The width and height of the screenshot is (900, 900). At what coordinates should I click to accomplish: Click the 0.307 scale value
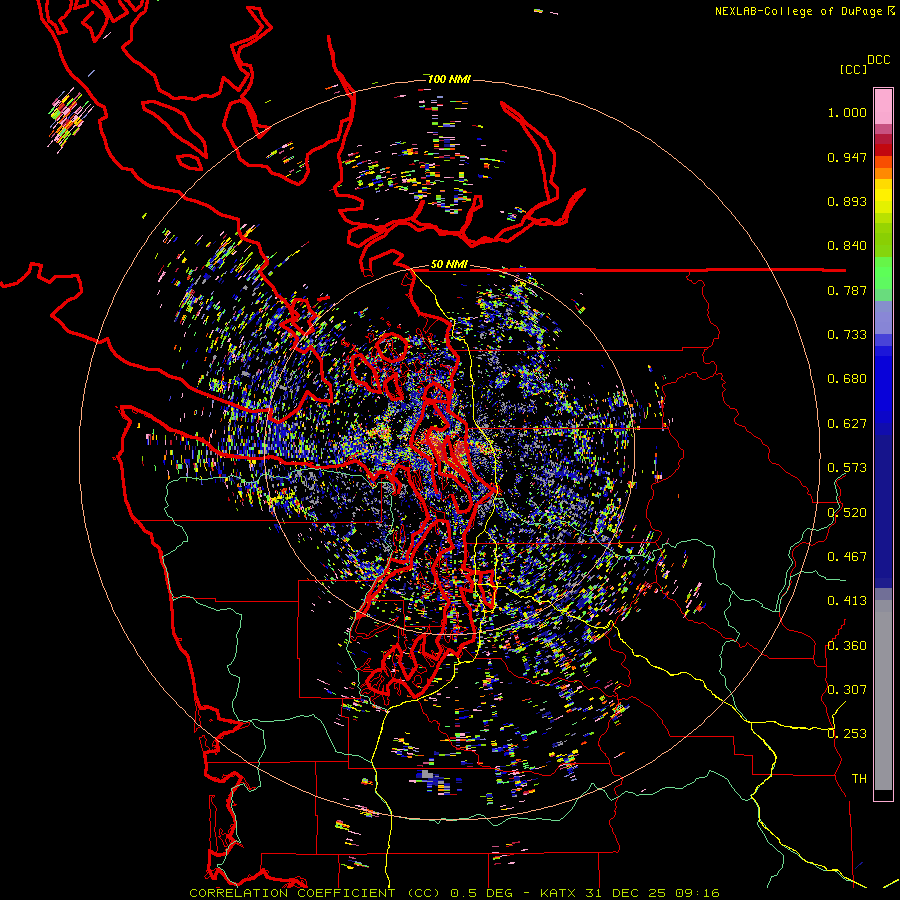click(x=847, y=690)
